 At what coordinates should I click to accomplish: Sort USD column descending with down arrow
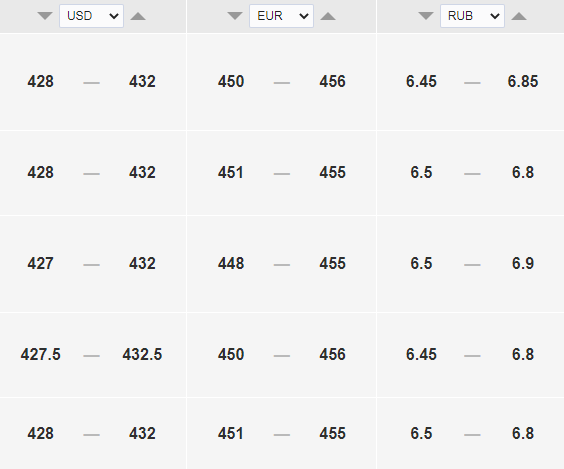(45, 16)
